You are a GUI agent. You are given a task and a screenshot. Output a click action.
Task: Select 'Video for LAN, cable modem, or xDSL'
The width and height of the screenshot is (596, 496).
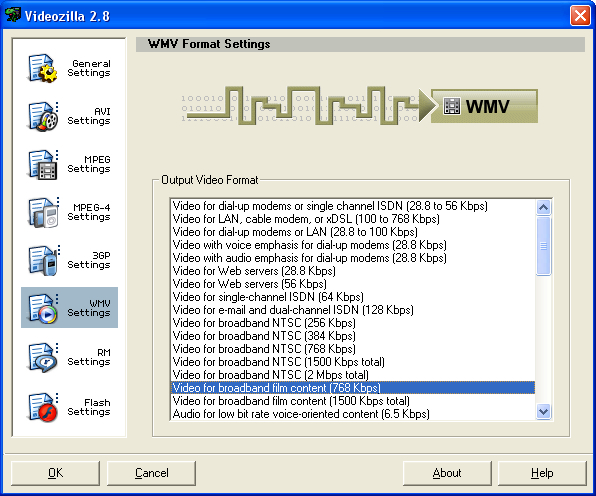[x=353, y=219]
